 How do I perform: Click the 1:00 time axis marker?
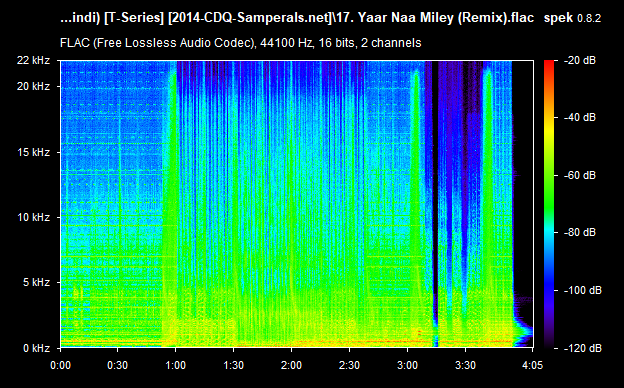[176, 365]
